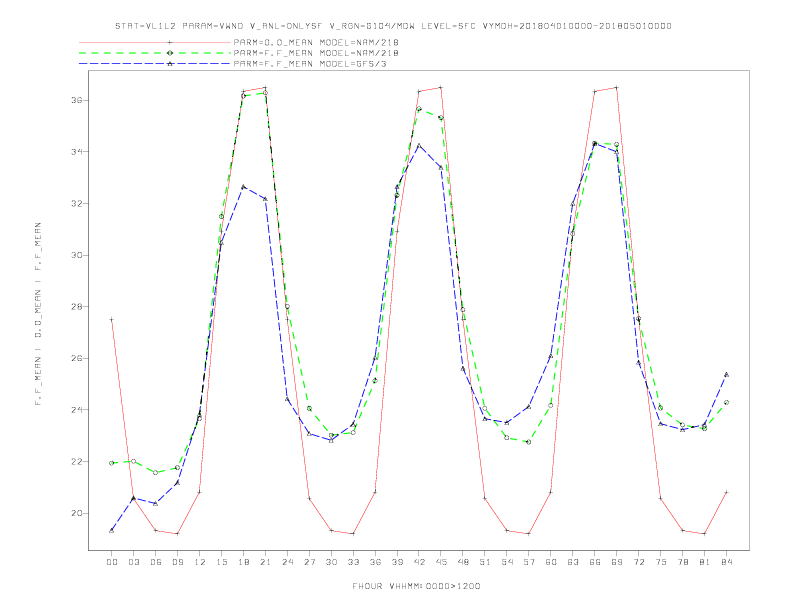
Task: Click the green dashed legend line sample
Action: (x=155, y=53)
